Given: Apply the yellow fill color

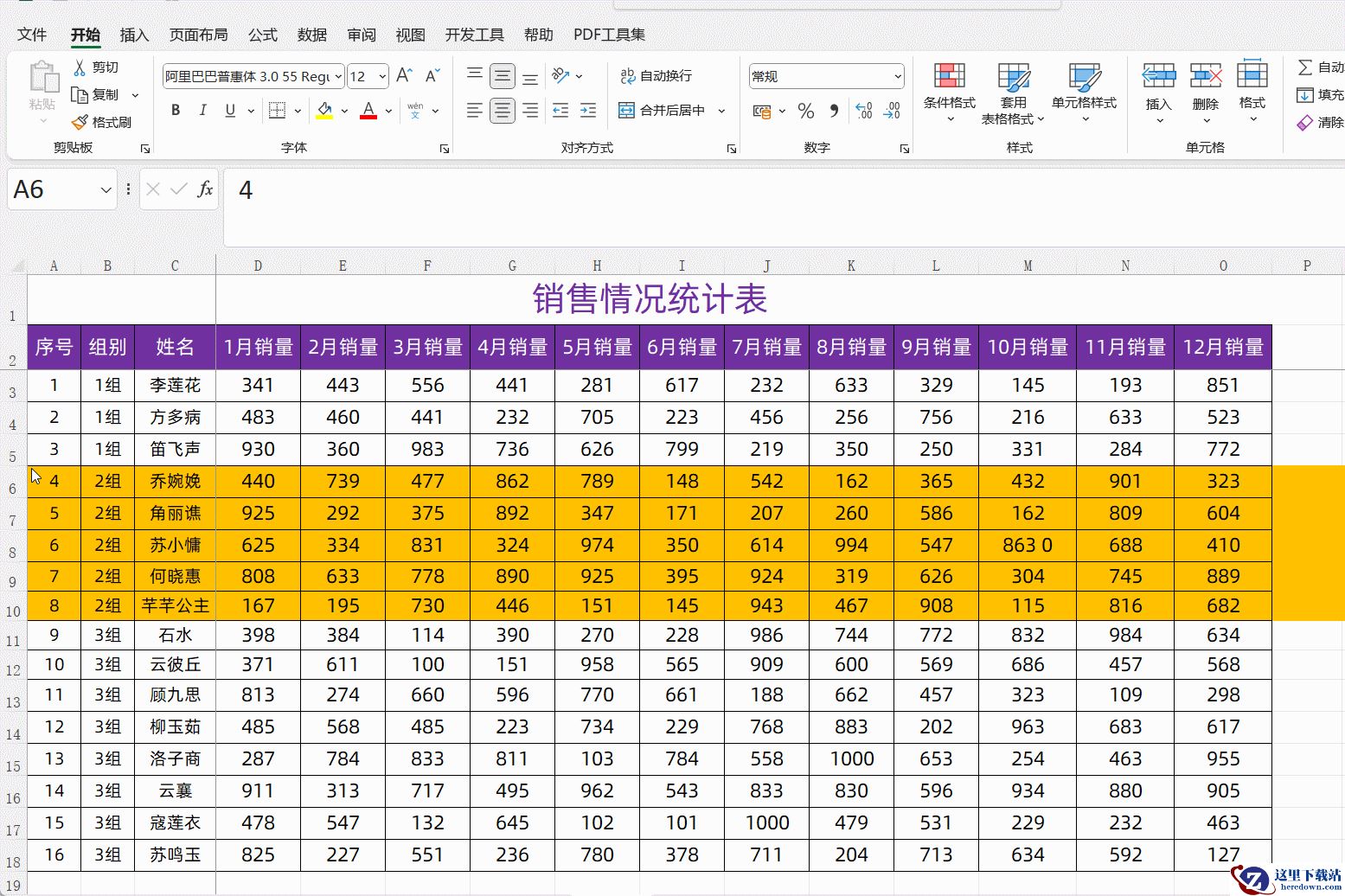Looking at the screenshot, I should 324,111.
